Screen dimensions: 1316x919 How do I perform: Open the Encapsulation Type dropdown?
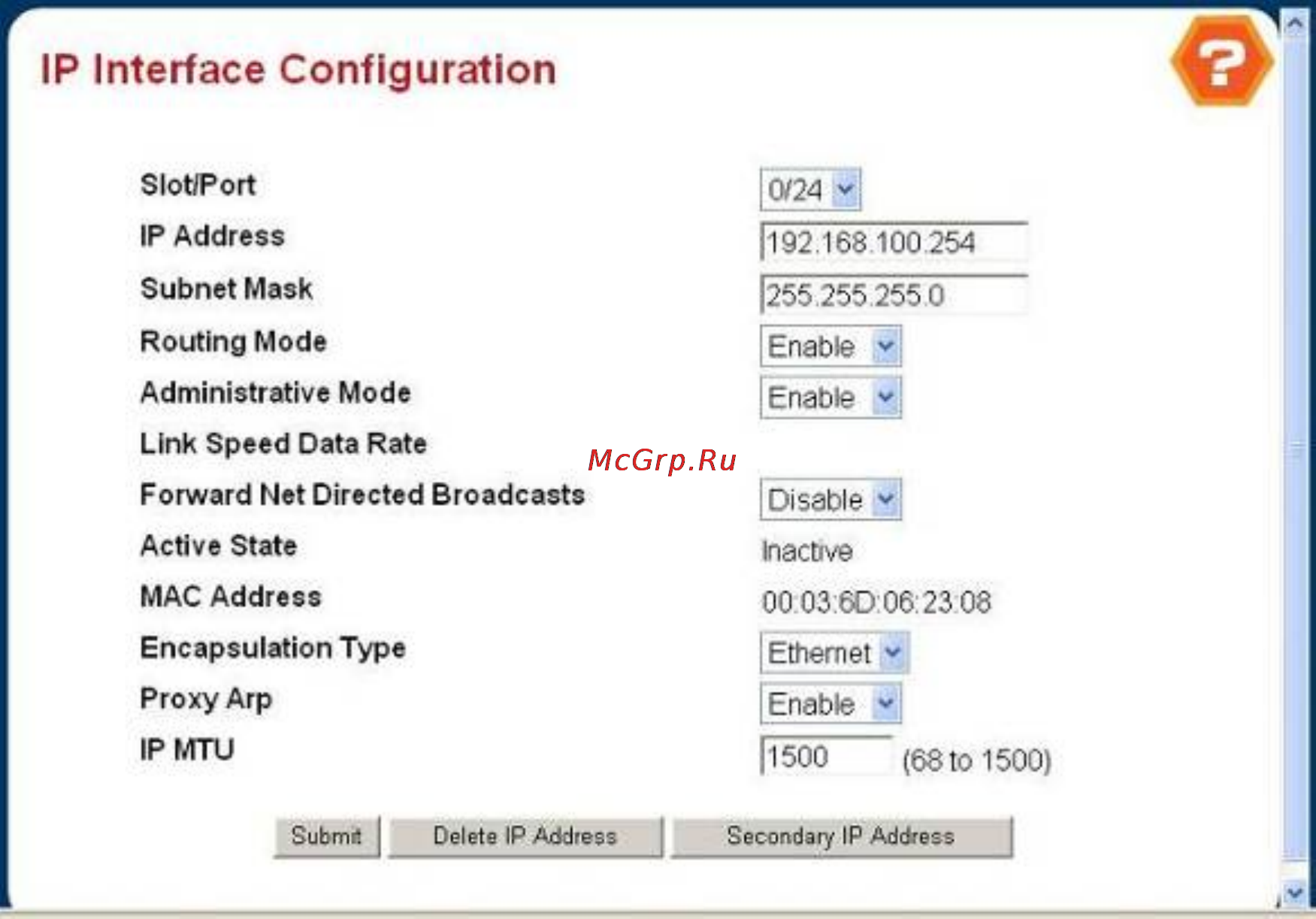[x=834, y=653]
